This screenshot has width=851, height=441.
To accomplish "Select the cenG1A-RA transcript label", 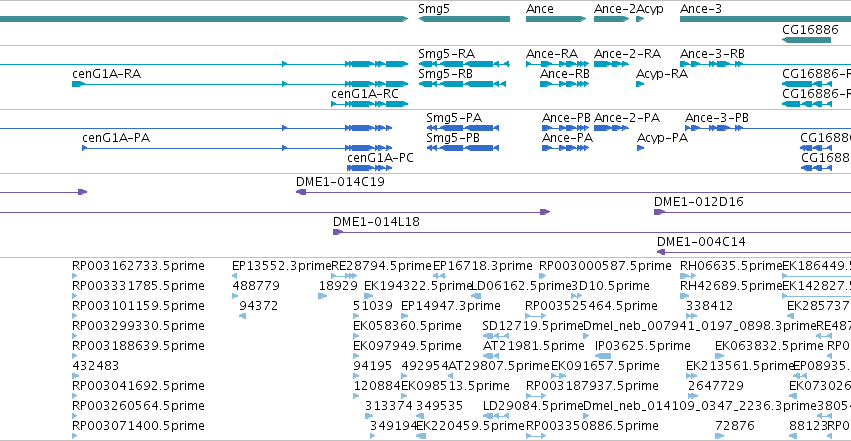I will [x=106, y=74].
